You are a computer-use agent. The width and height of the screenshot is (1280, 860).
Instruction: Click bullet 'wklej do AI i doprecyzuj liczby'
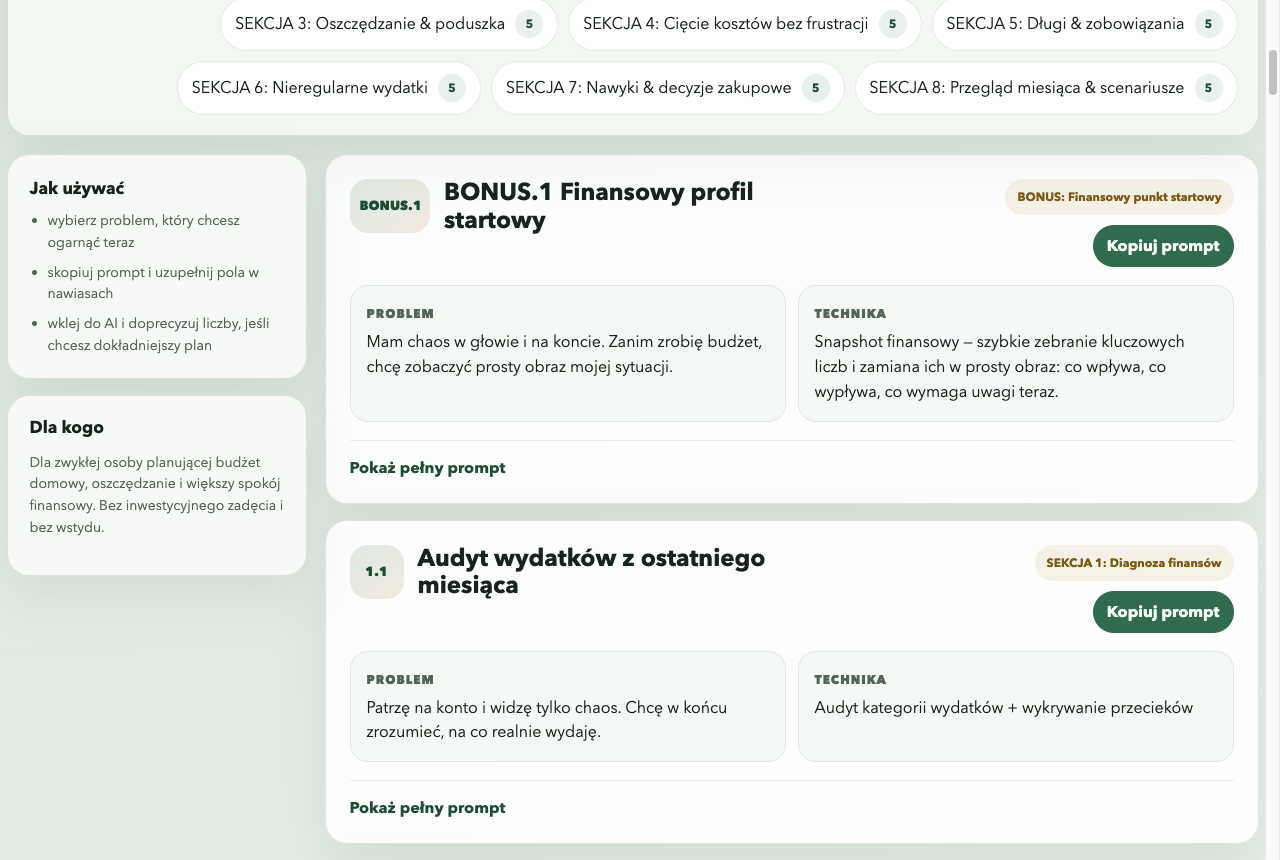158,335
